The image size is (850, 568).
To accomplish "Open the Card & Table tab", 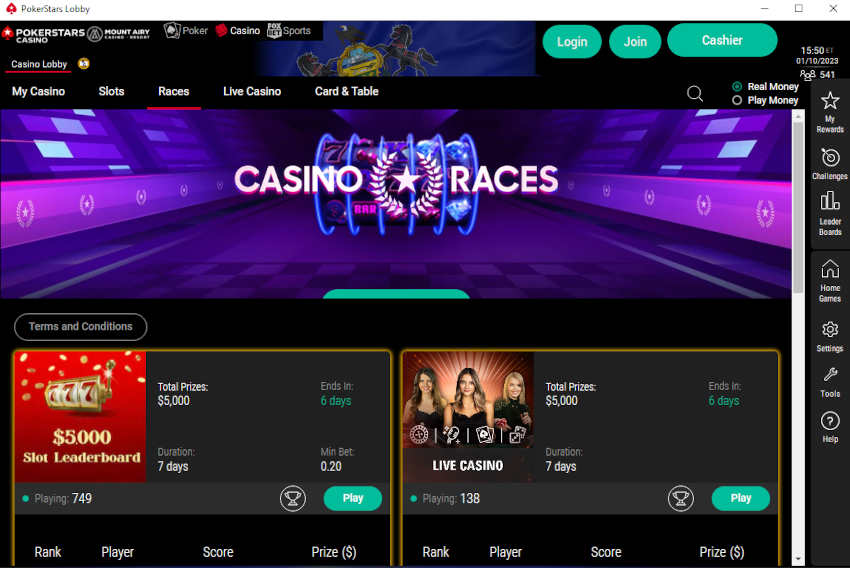I will pyautogui.click(x=346, y=92).
